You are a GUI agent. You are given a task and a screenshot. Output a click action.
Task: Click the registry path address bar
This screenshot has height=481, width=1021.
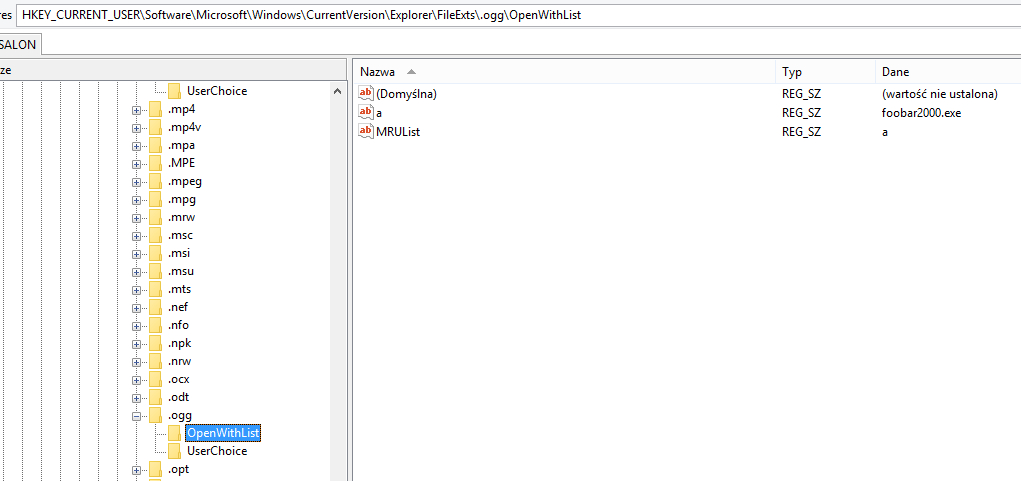pos(519,14)
